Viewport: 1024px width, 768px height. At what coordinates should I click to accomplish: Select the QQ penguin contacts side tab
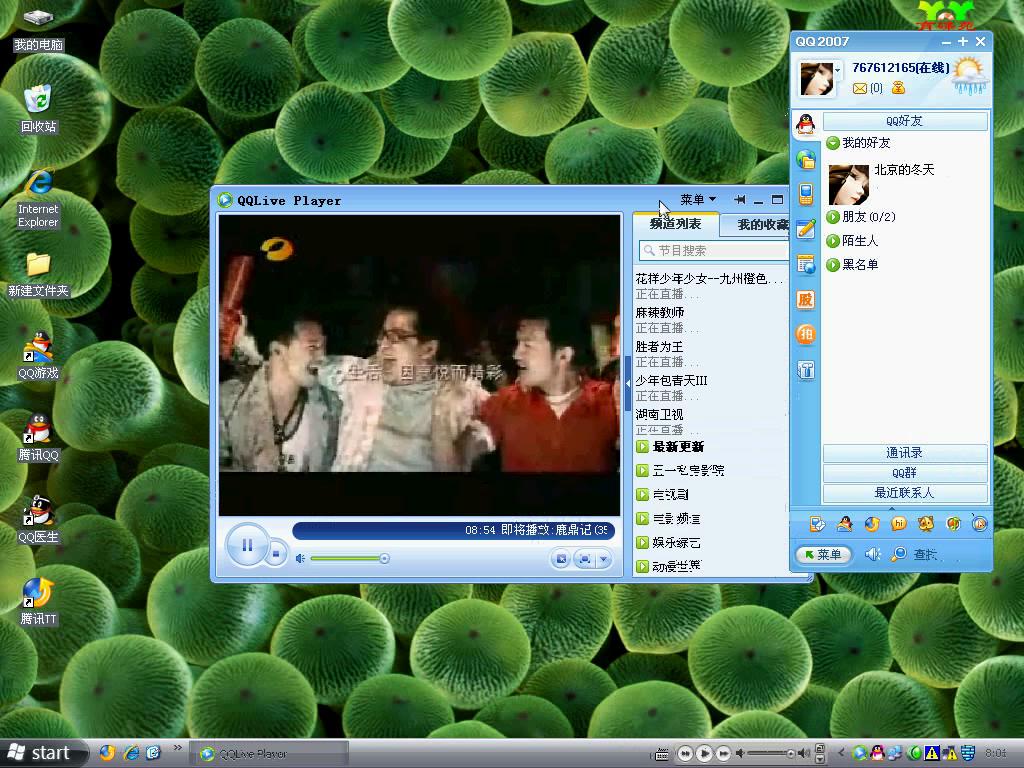pos(806,123)
